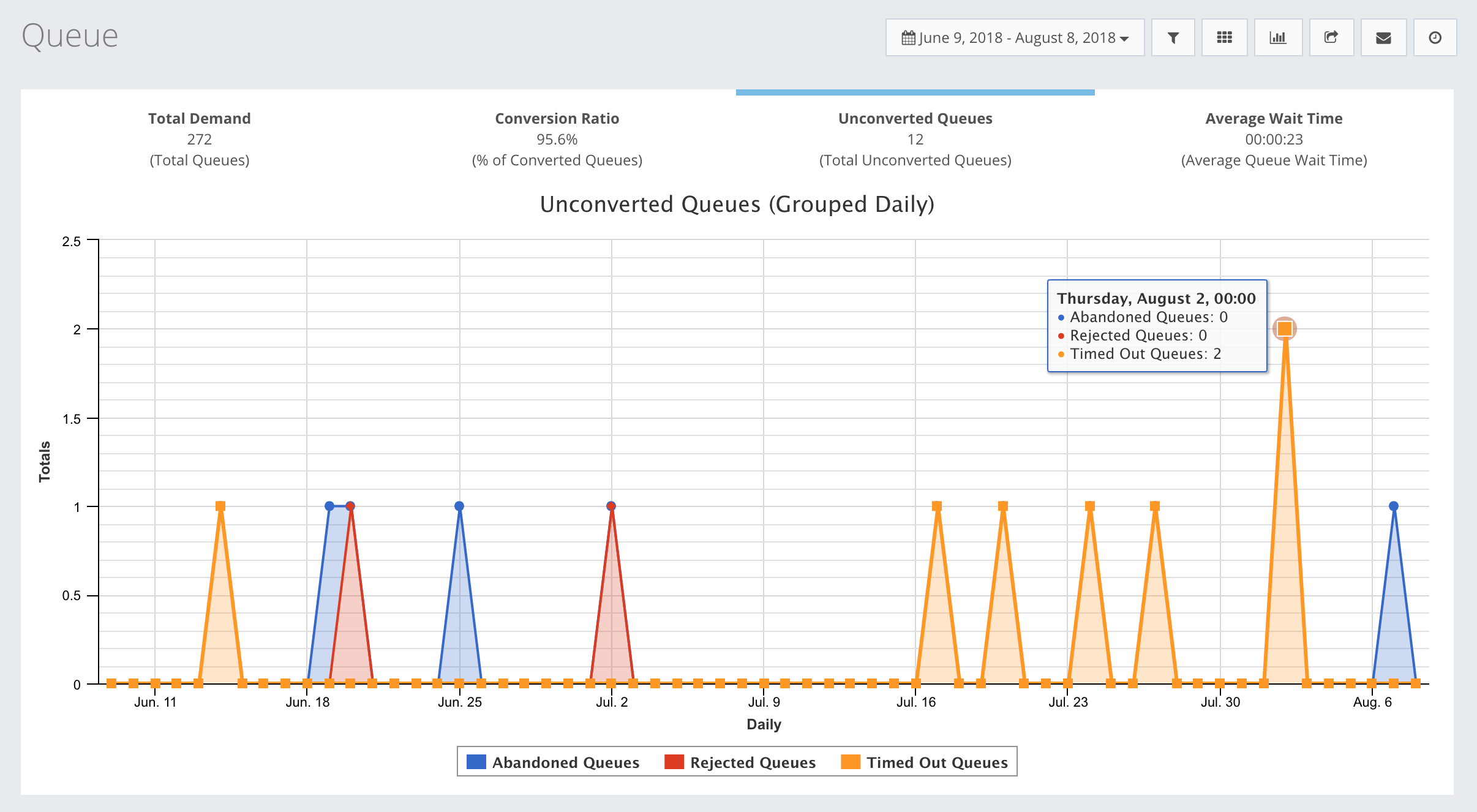
Task: Click the envelope email icon
Action: (1383, 38)
